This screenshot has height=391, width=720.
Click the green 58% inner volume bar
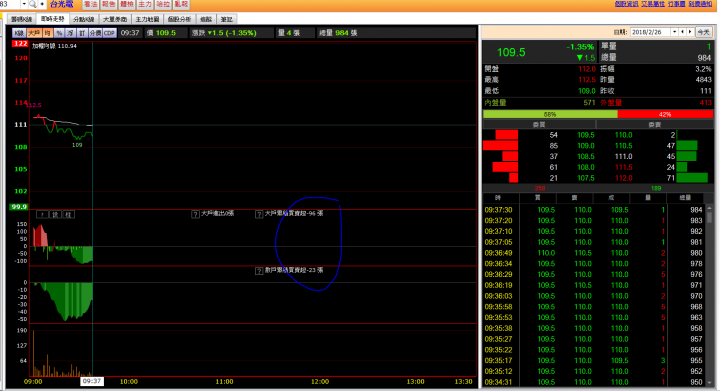point(550,114)
